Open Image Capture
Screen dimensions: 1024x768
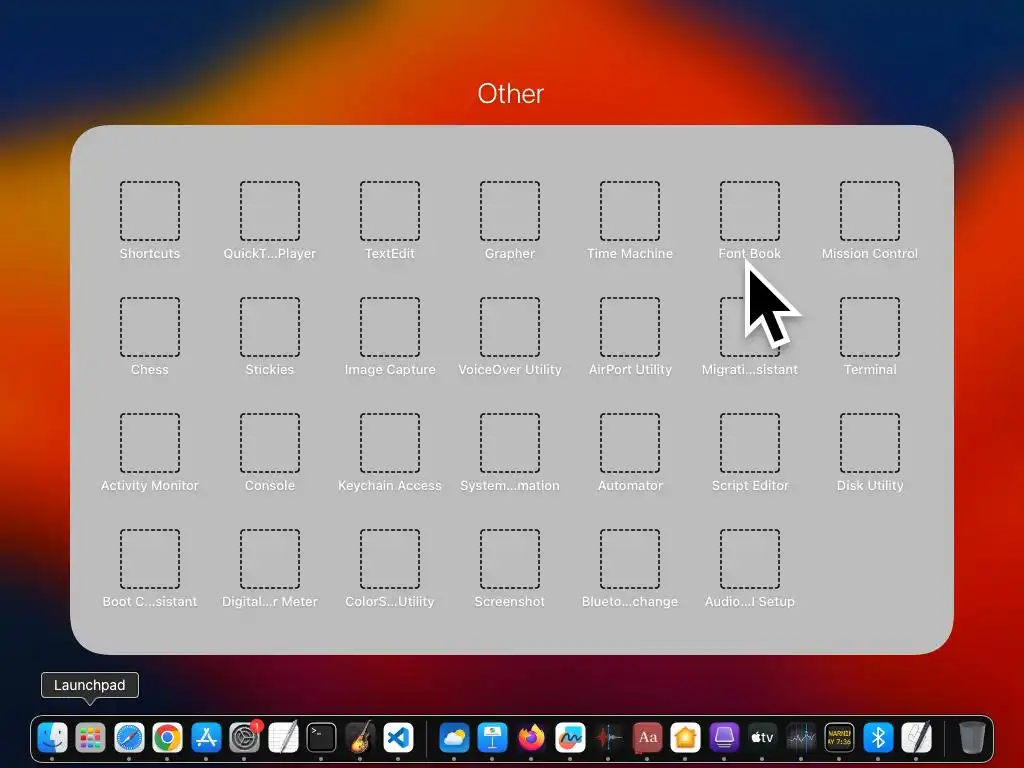pyautogui.click(x=390, y=327)
